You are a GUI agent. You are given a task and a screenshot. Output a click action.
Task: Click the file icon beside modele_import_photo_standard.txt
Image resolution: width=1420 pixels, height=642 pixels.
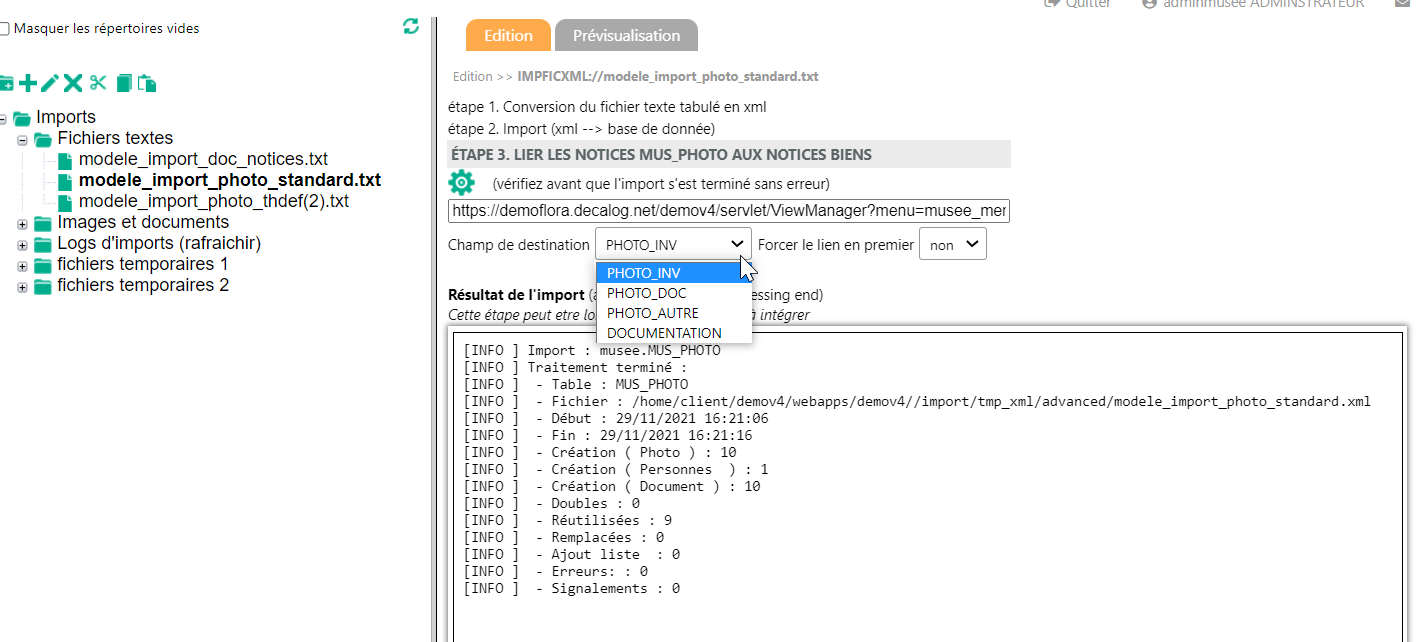(65, 181)
